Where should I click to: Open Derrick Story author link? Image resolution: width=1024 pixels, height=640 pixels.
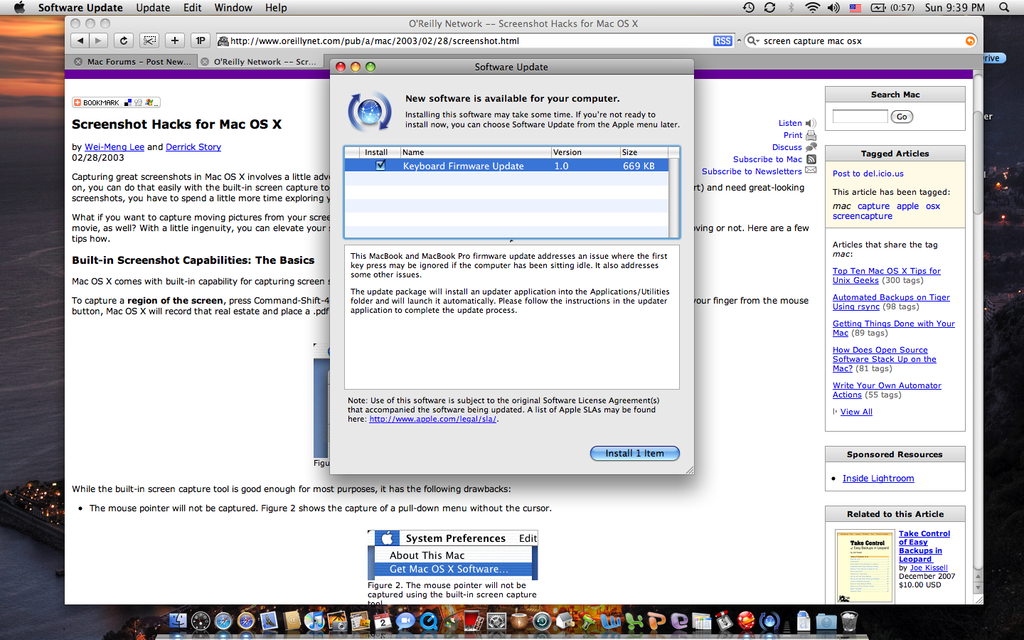[x=193, y=147]
